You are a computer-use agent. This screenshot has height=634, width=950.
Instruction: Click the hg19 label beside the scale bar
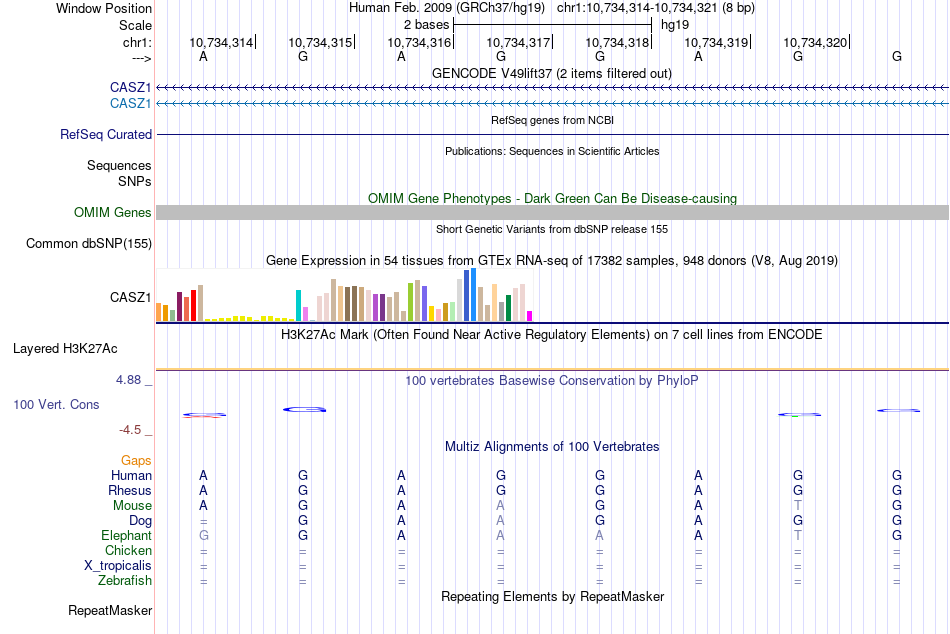(674, 25)
